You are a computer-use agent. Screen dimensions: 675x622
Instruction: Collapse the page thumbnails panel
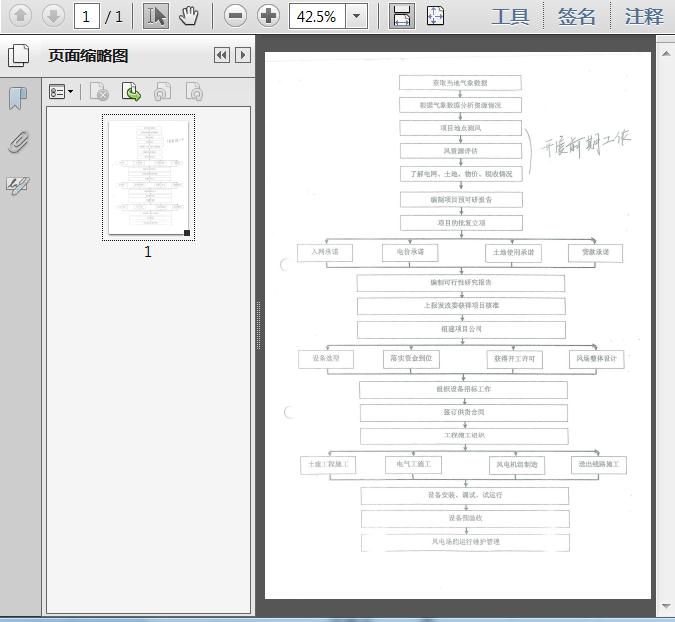222,56
